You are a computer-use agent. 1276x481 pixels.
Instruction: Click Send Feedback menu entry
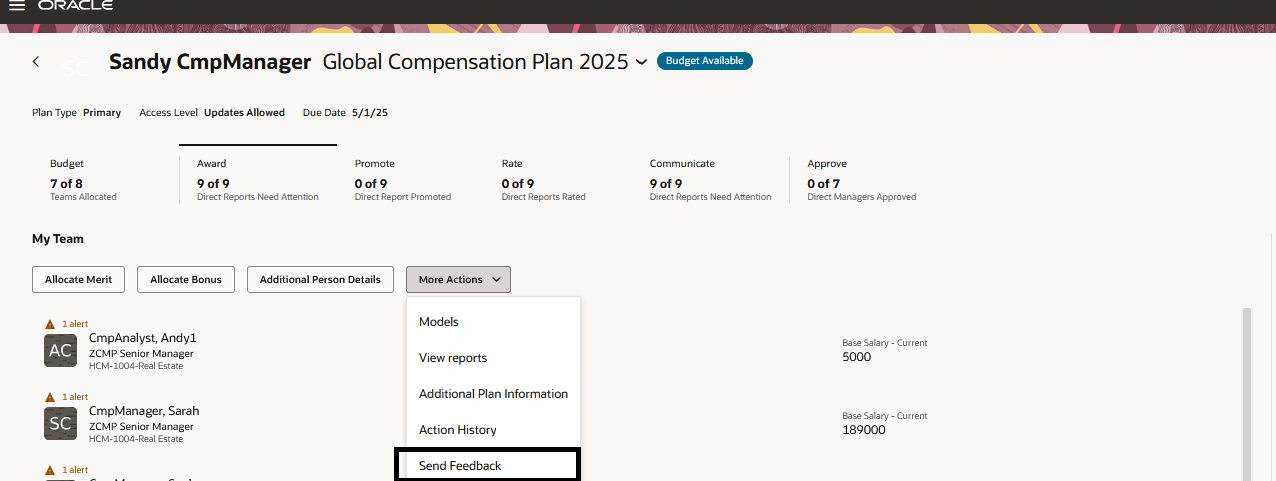tap(460, 466)
